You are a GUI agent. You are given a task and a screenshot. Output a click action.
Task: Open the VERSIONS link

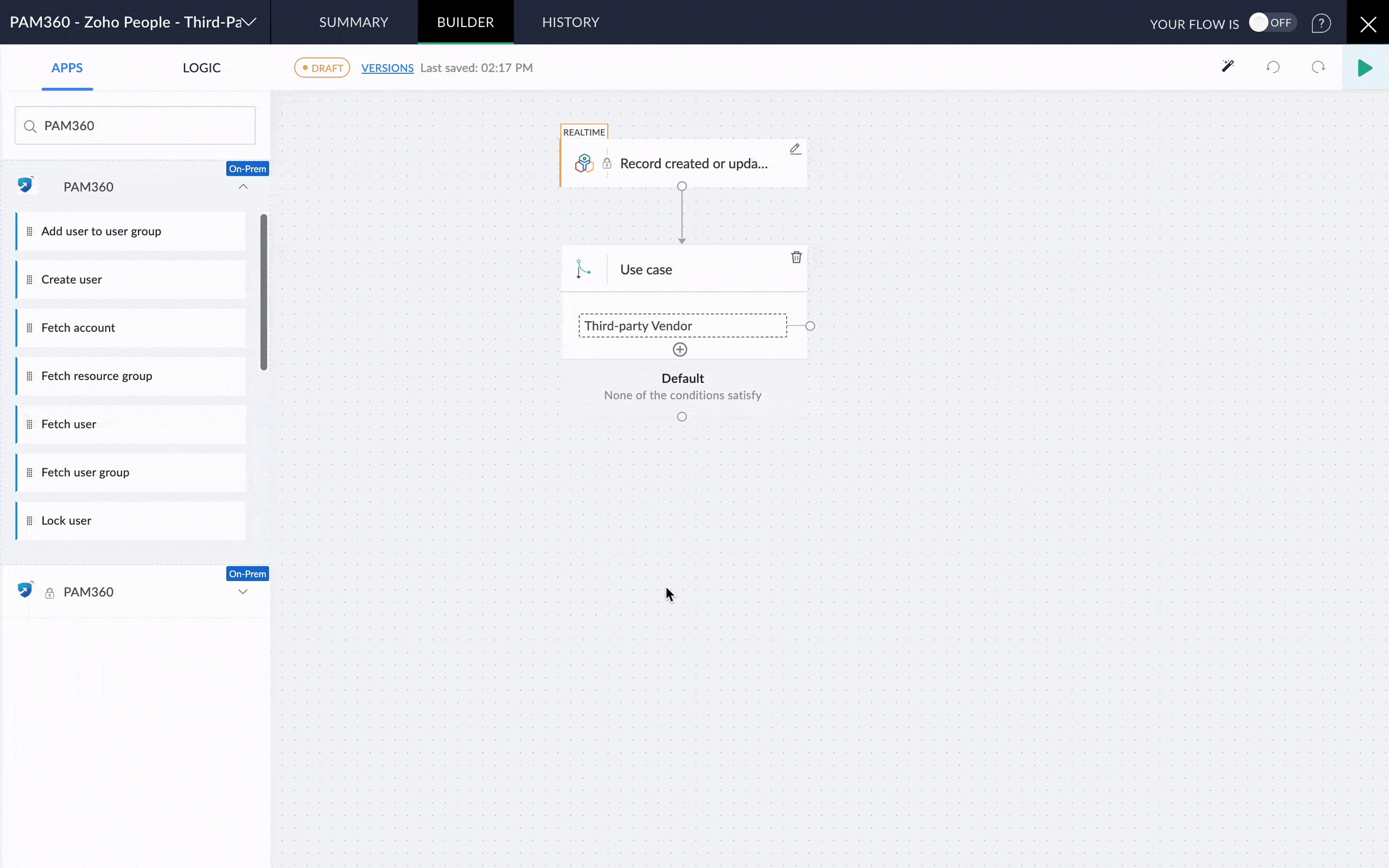point(387,67)
